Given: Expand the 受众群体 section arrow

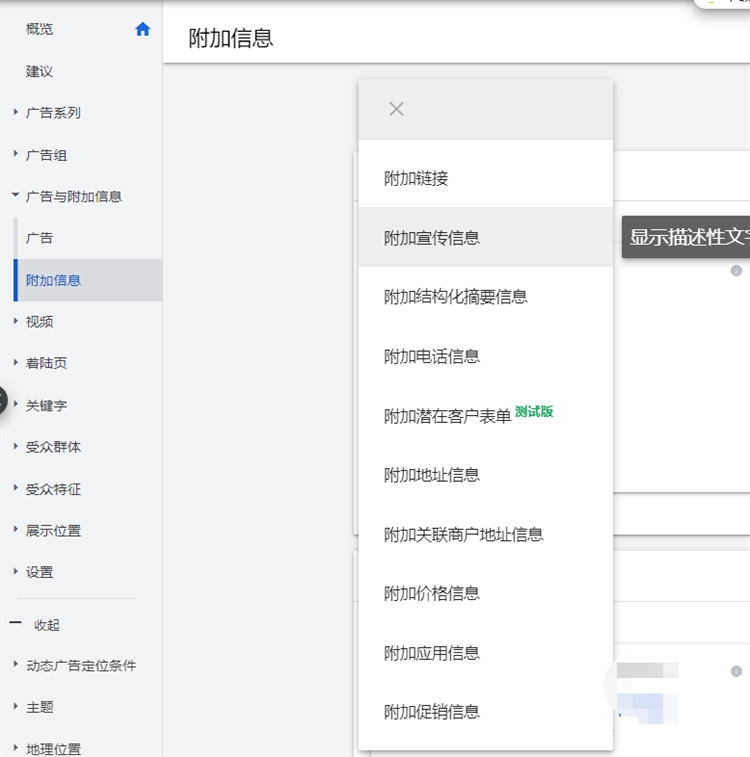Looking at the screenshot, I should point(15,446).
